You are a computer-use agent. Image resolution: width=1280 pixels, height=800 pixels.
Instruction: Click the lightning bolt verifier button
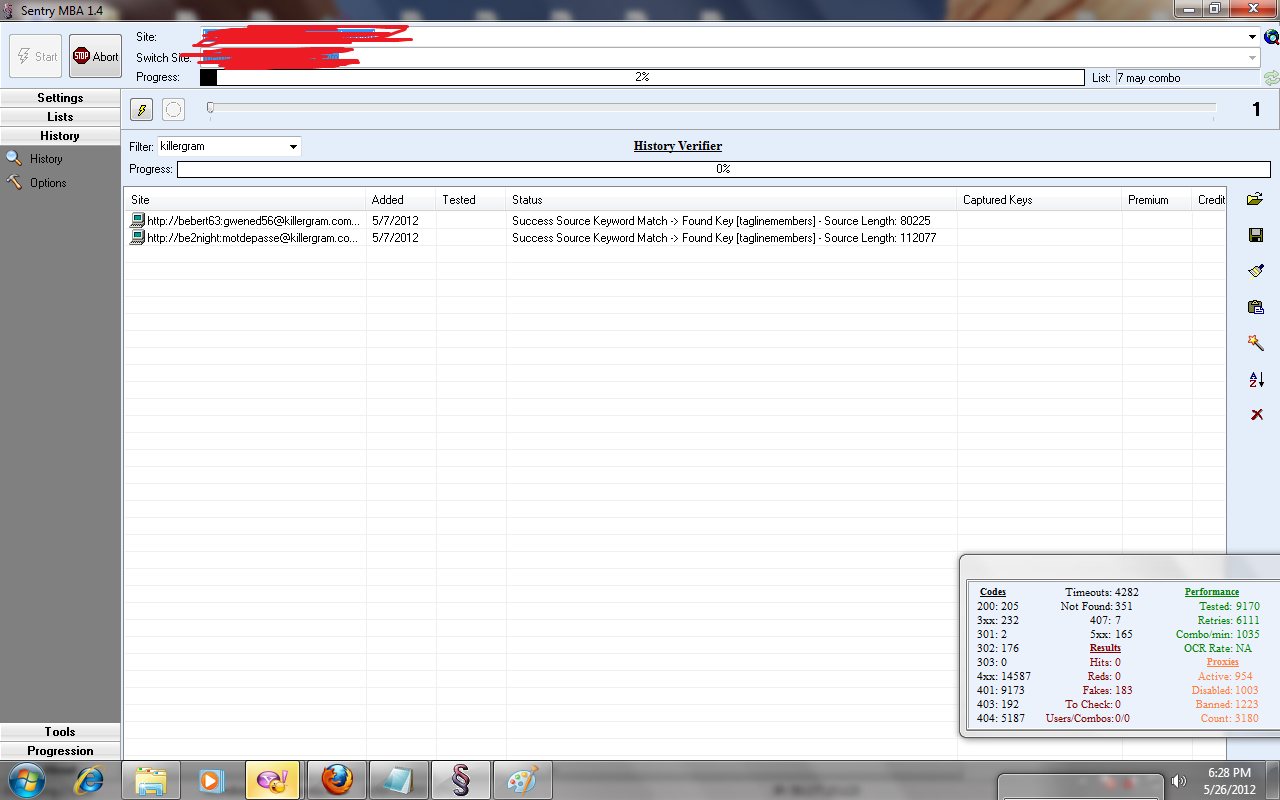(x=142, y=109)
